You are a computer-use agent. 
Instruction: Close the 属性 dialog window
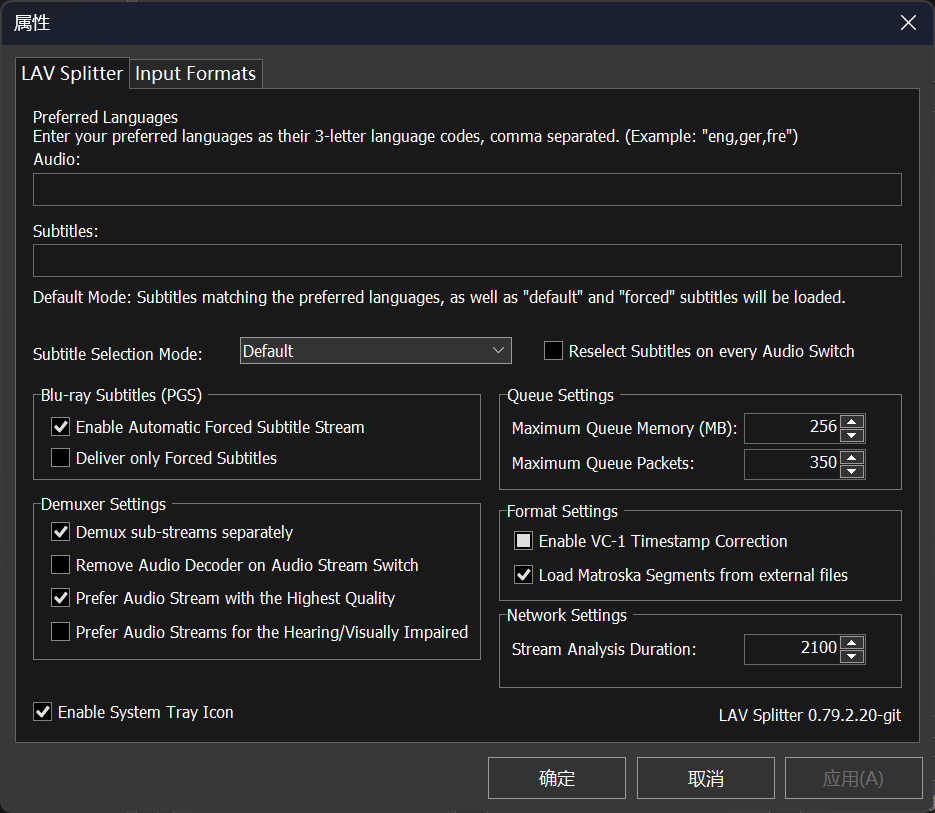point(908,23)
